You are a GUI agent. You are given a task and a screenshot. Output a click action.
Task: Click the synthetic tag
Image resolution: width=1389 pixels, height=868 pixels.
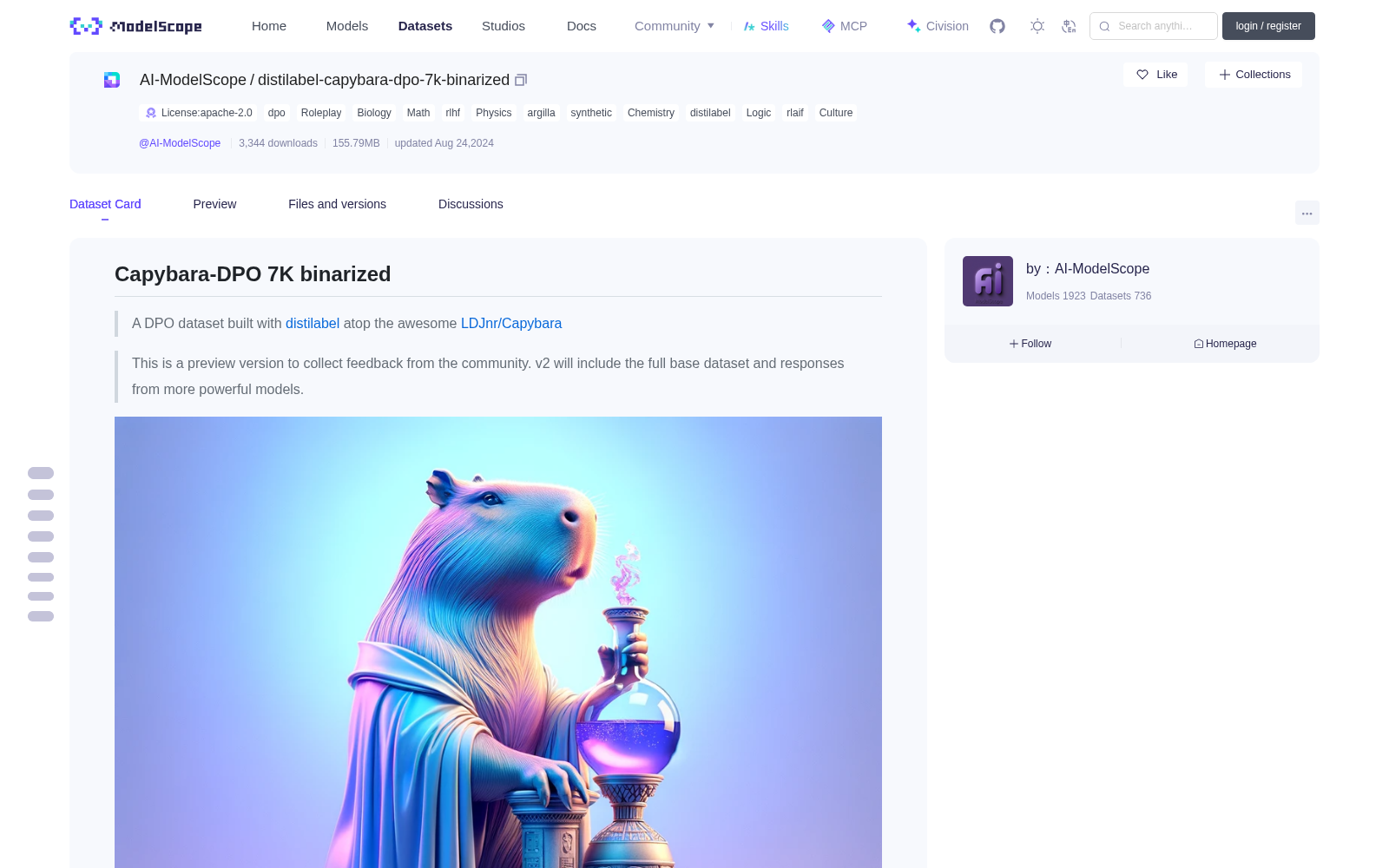[x=591, y=113]
